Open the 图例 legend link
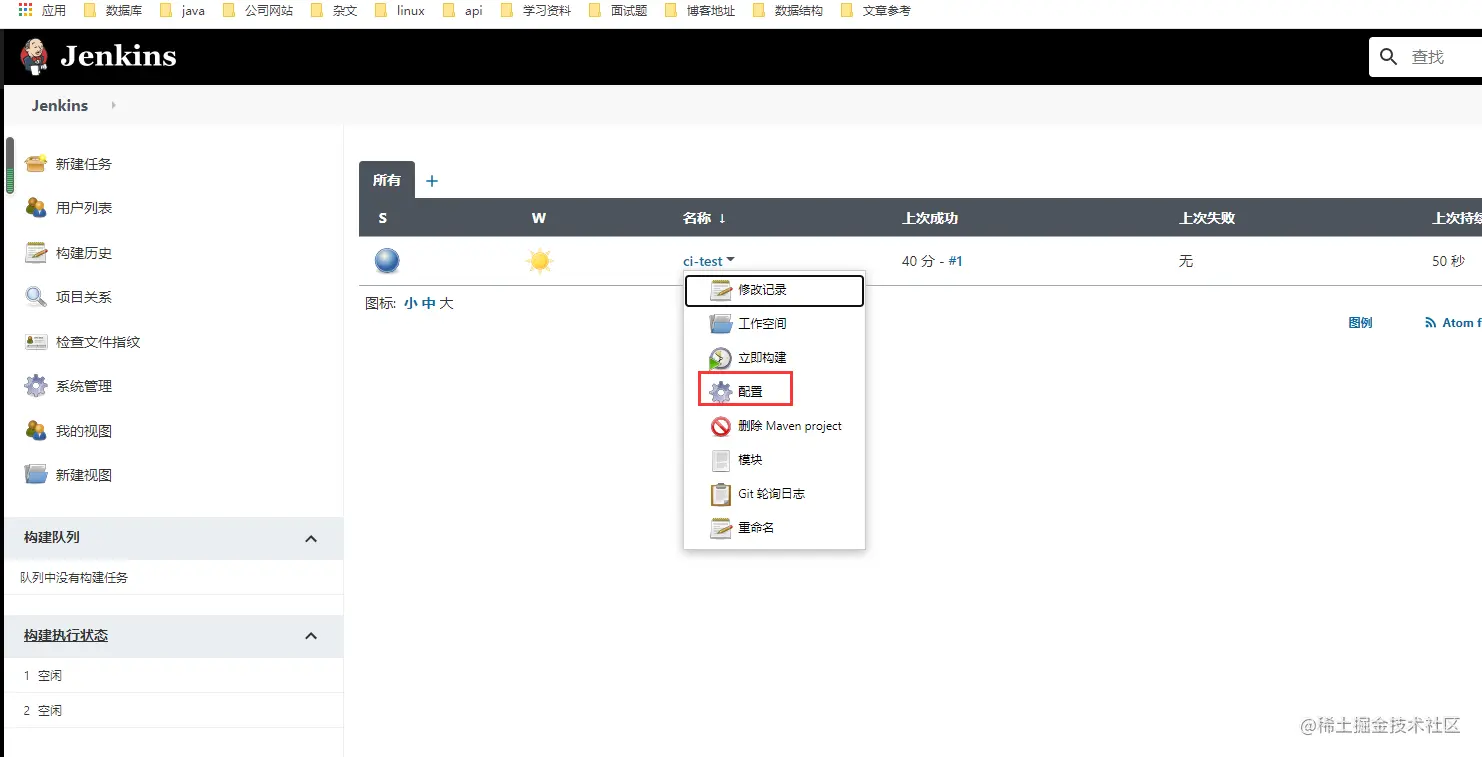The width and height of the screenshot is (1482, 757). (1360, 322)
